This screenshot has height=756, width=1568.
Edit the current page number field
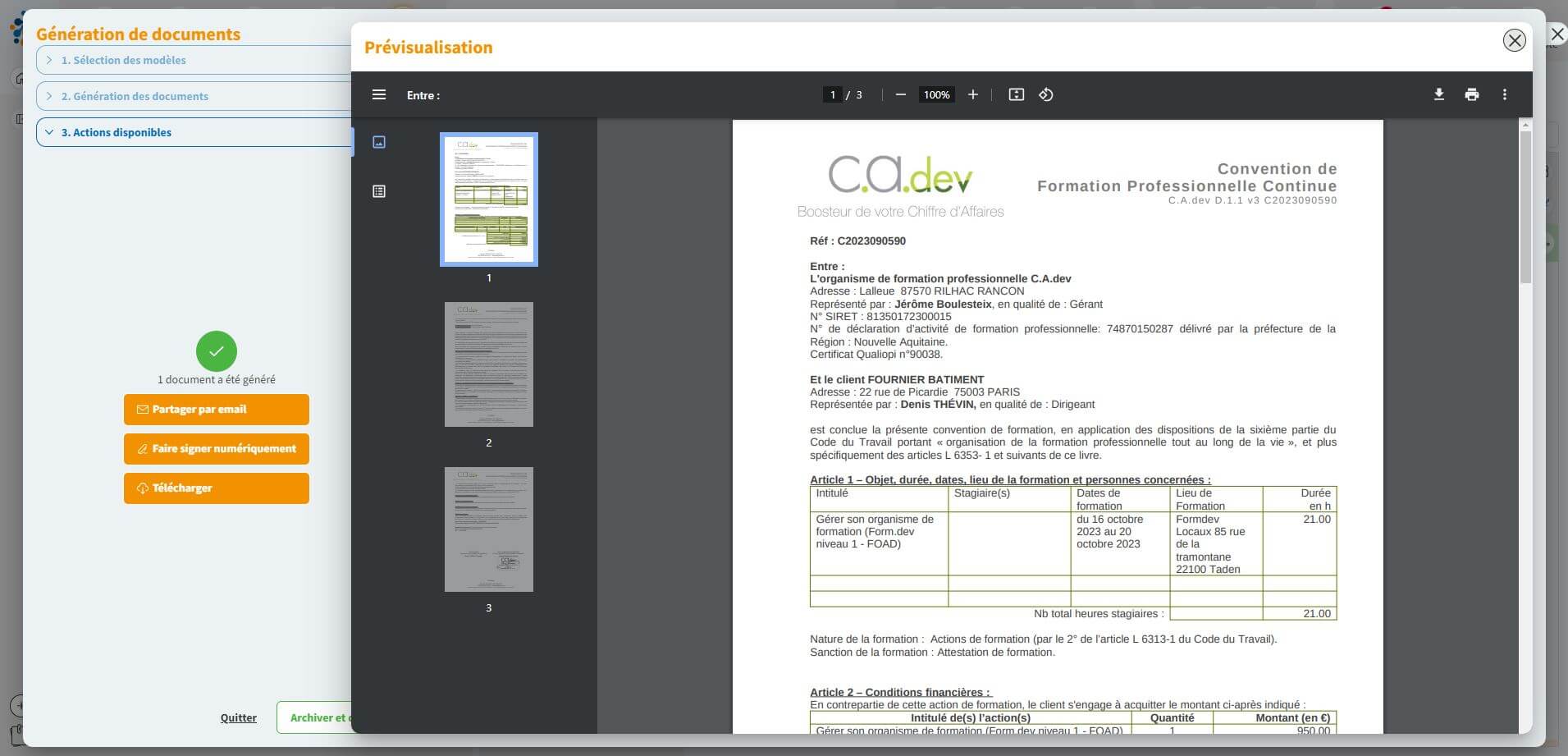click(x=833, y=95)
